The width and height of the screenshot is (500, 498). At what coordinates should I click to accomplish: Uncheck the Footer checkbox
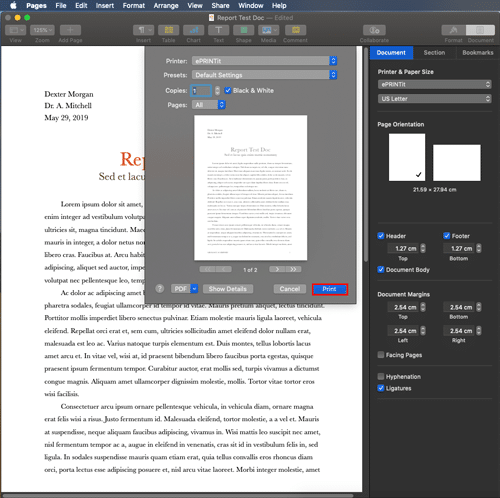(x=447, y=236)
